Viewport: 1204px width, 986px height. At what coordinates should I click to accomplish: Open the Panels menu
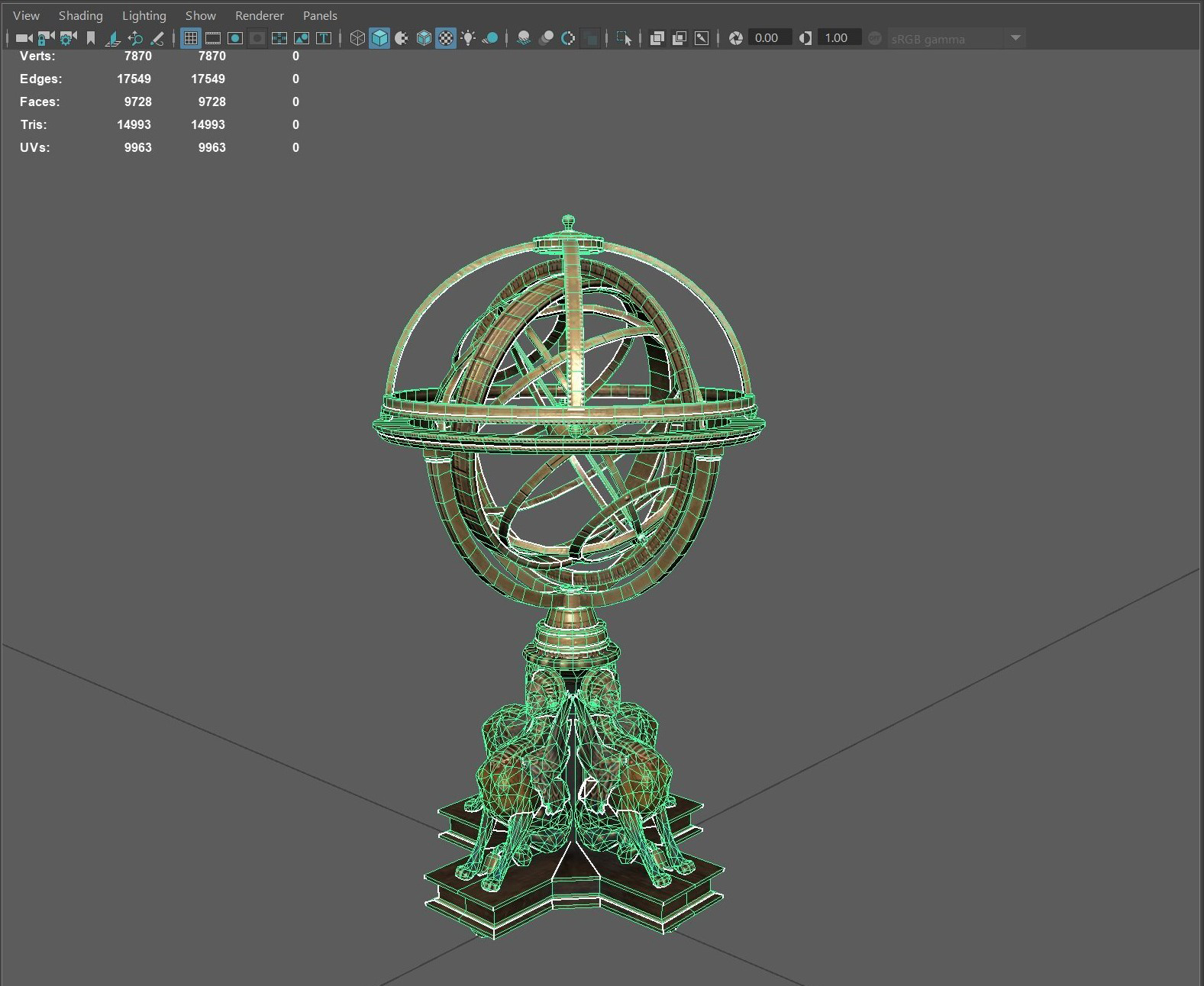320,15
